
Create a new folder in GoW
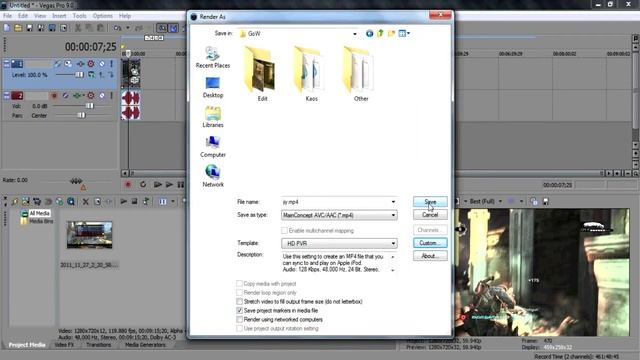[391, 33]
